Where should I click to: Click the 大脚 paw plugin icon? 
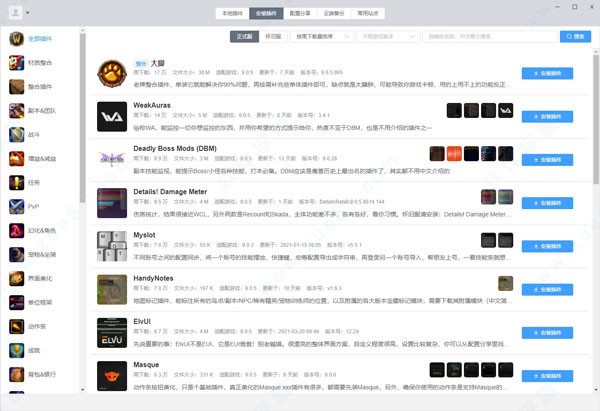click(x=112, y=73)
